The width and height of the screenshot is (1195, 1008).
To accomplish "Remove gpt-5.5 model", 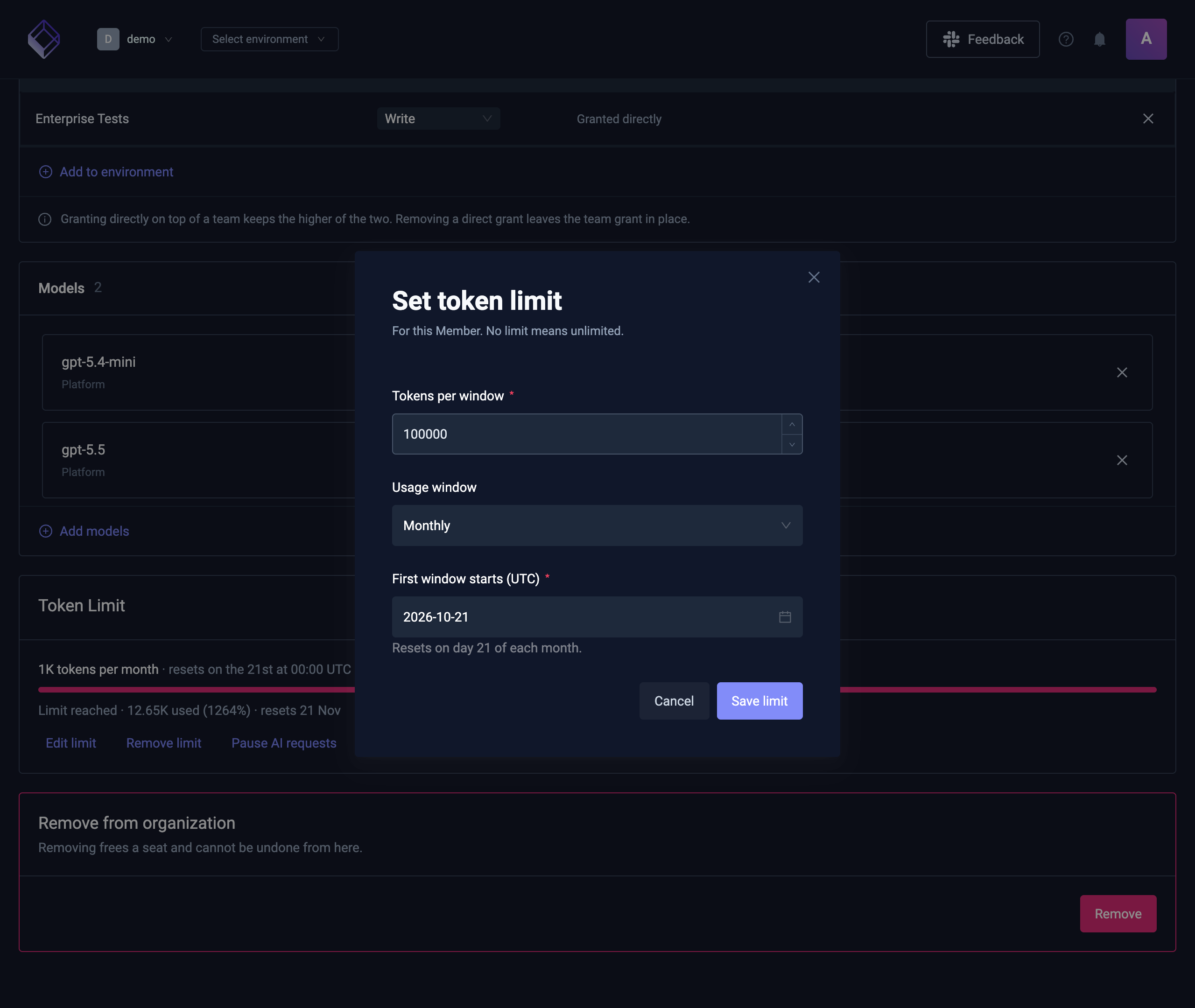I will pos(1122,461).
